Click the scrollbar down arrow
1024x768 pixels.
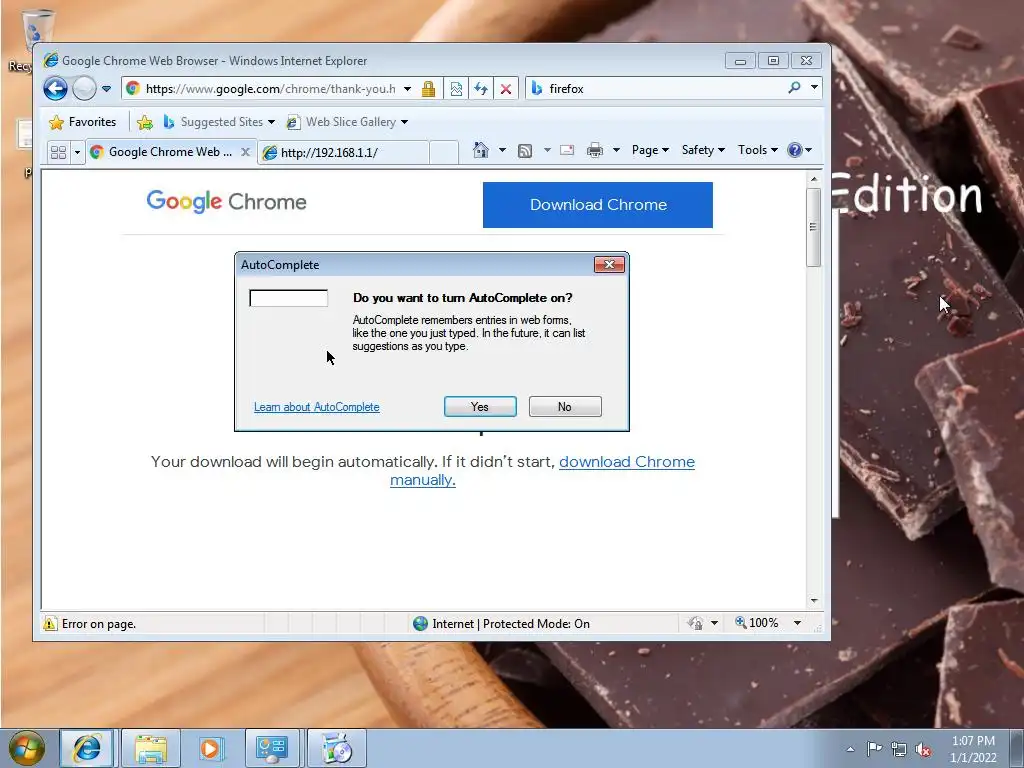pos(814,601)
